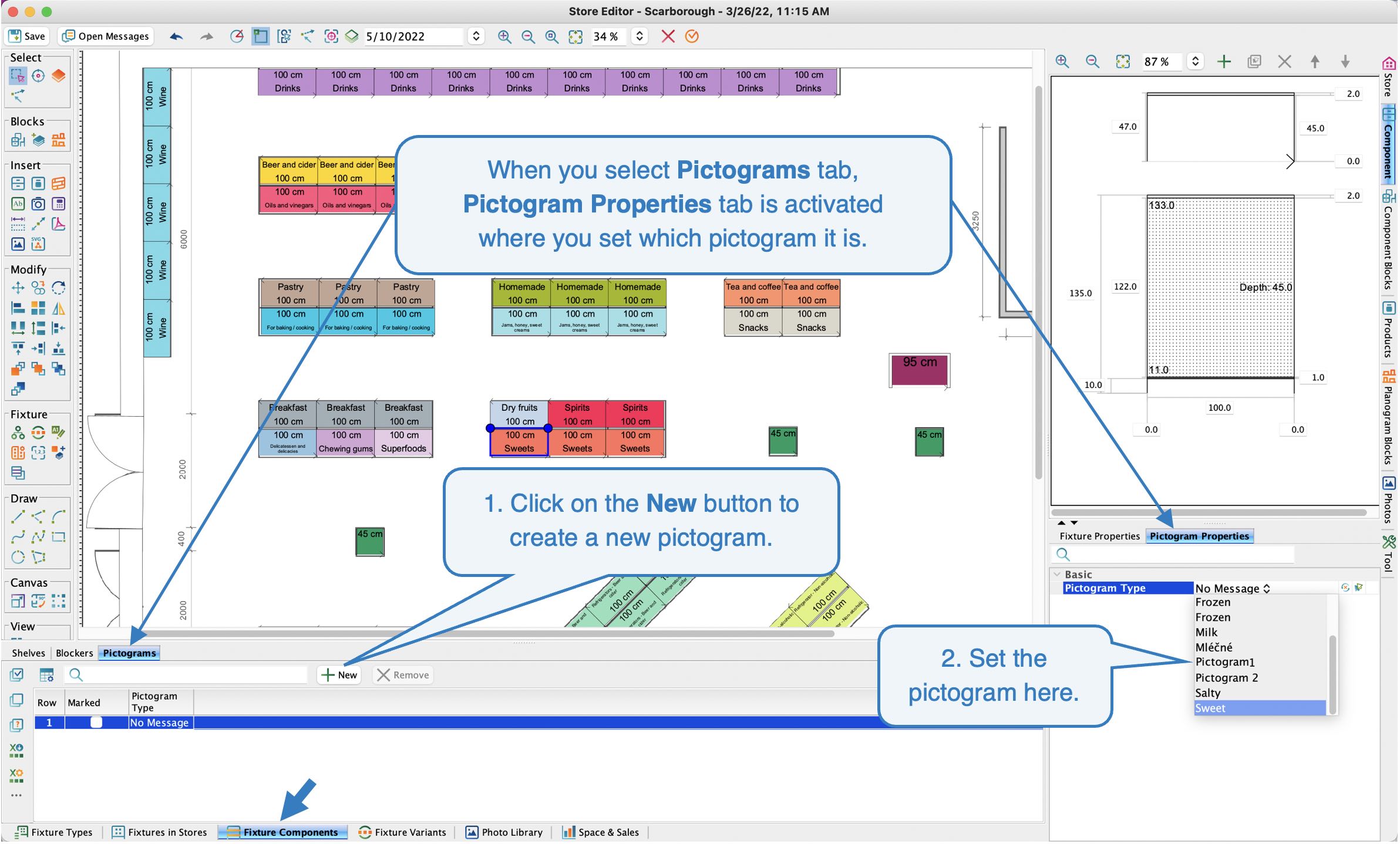Choose Pictogram1 from the list

tap(1260, 662)
